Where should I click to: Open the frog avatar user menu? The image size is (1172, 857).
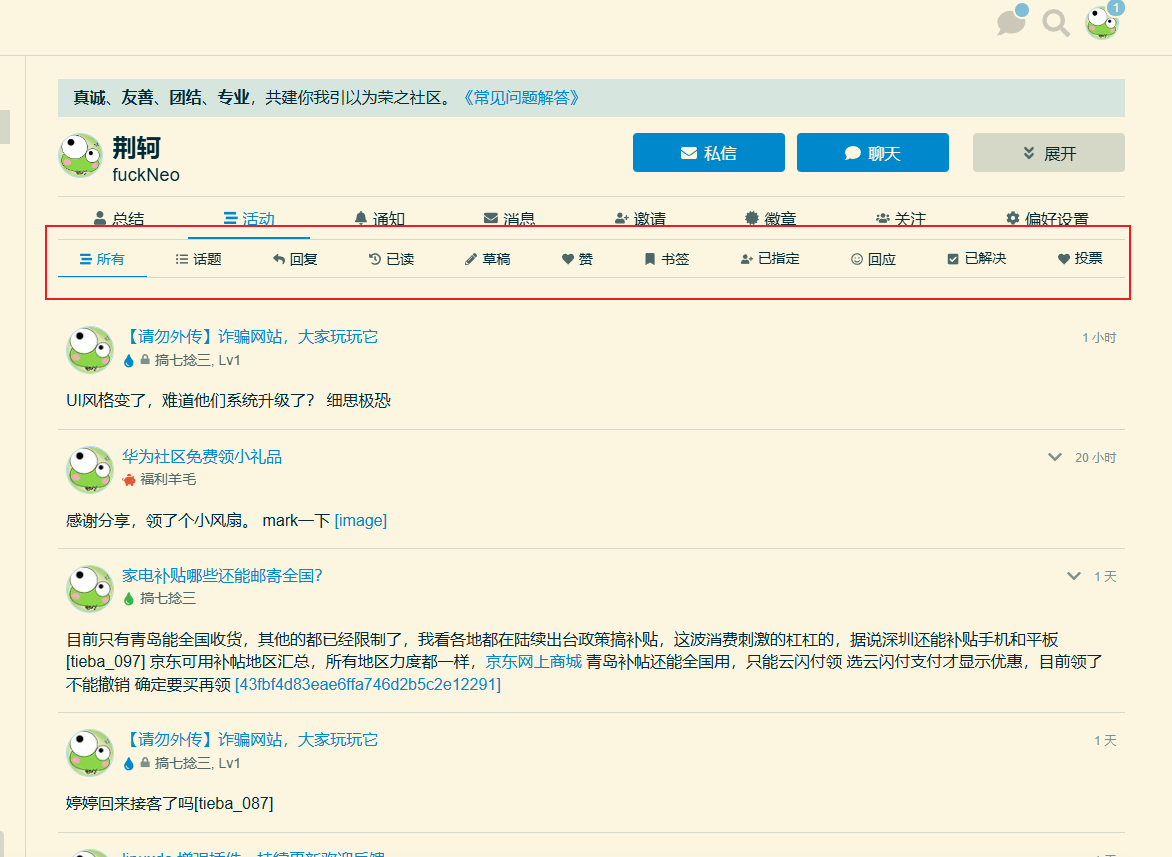click(1102, 22)
